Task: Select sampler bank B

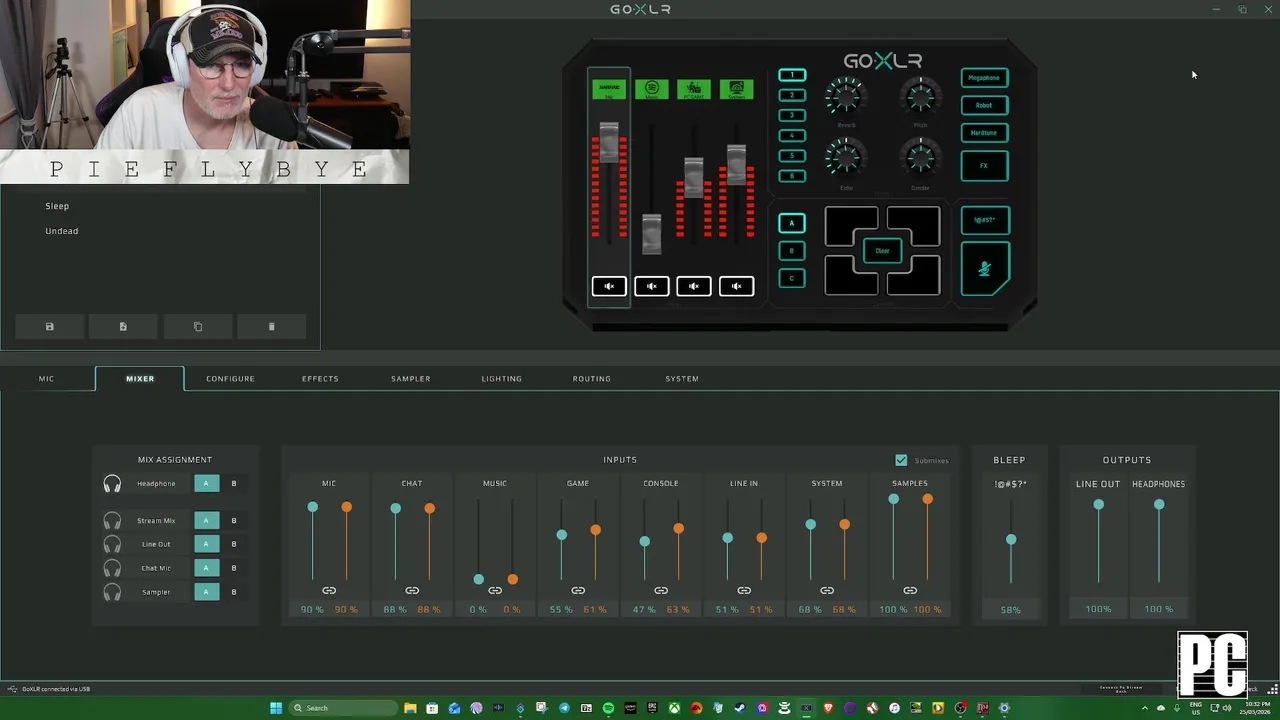Action: click(792, 251)
